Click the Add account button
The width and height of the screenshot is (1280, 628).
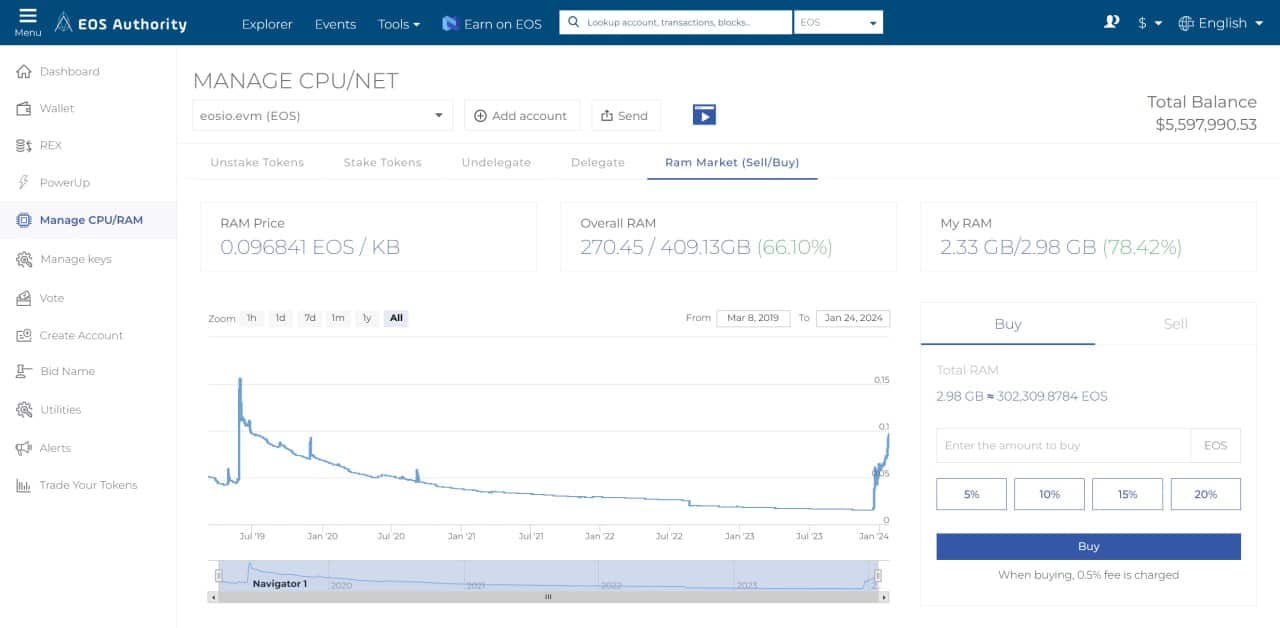point(520,116)
